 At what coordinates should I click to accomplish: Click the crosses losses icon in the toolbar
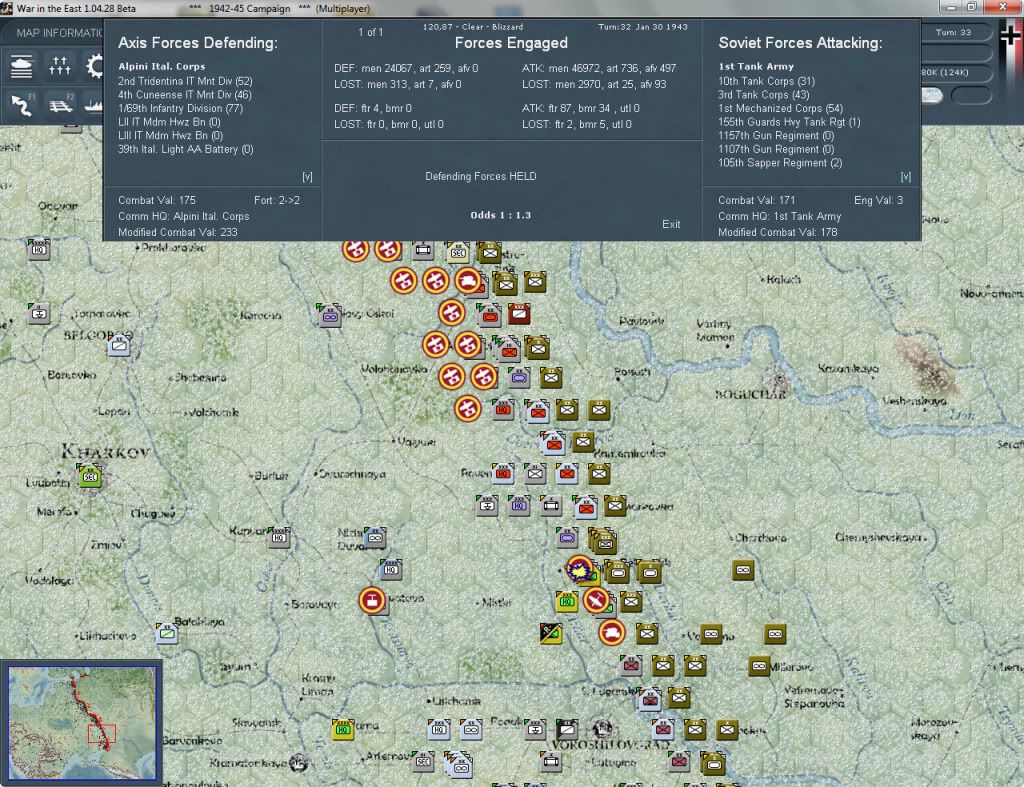pos(59,66)
